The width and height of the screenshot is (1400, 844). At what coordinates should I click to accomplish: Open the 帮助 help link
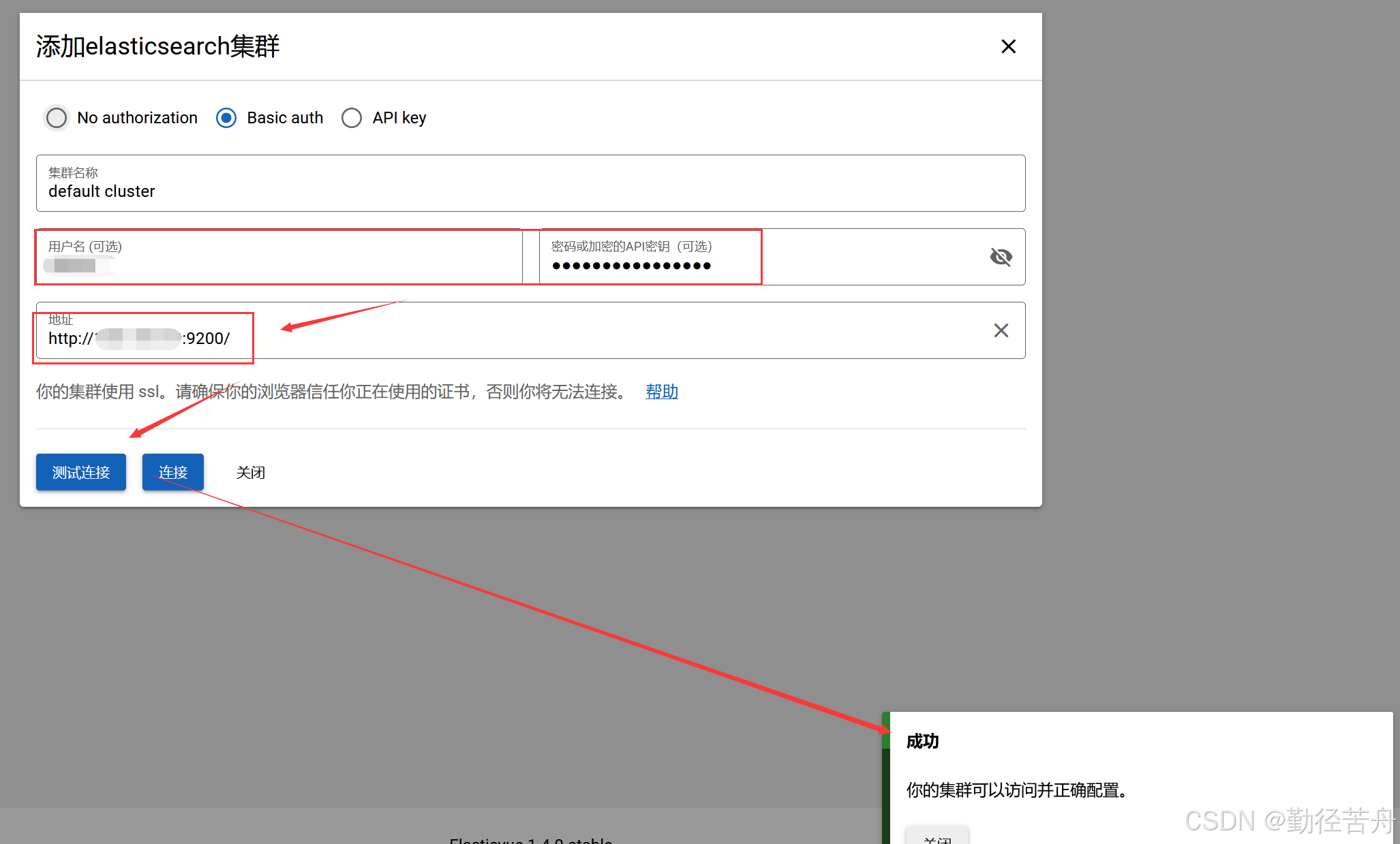pyautogui.click(x=661, y=392)
